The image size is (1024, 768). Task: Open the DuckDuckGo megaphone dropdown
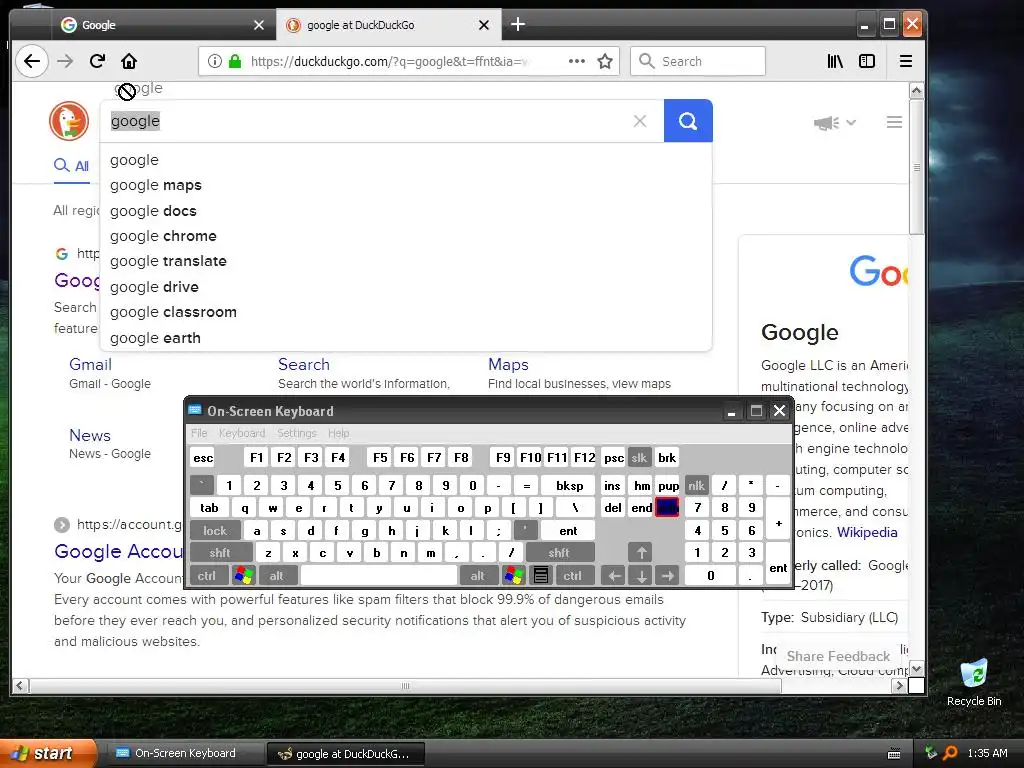835,123
